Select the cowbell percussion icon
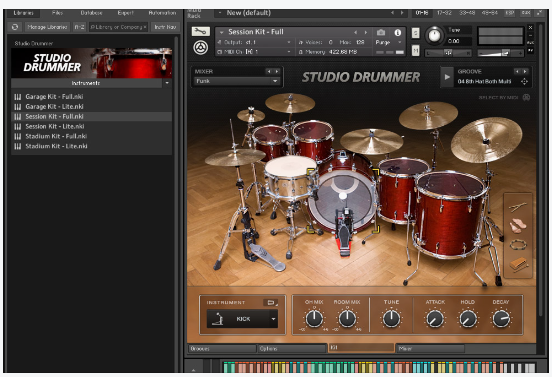This screenshot has width=552, height=377. click(518, 264)
